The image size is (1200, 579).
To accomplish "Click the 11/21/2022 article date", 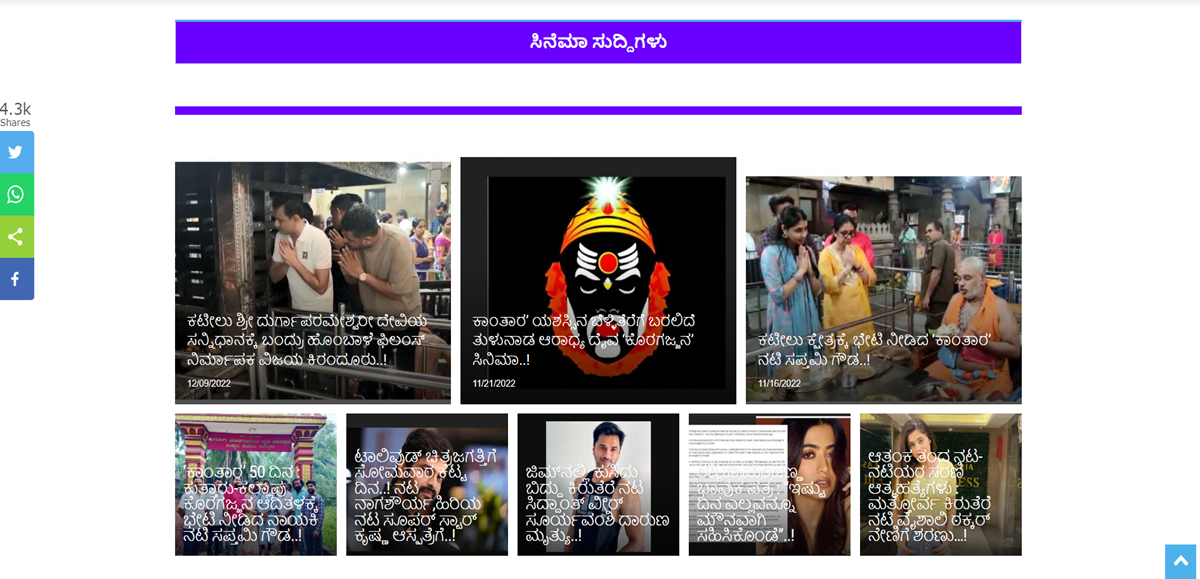I will click(494, 383).
